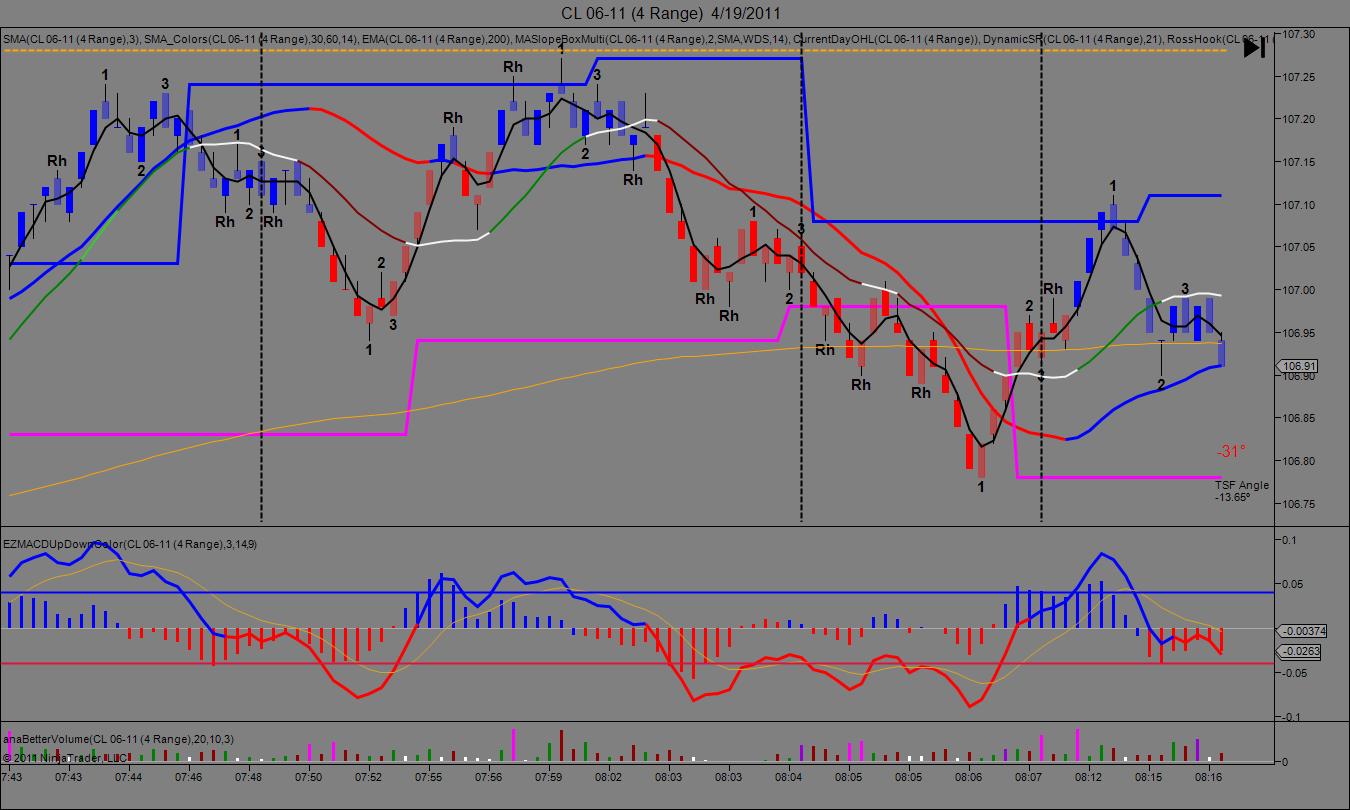Select the EZMACDUpDownColor indicator label
Viewport: 1350px width, 810px height.
(x=129, y=544)
